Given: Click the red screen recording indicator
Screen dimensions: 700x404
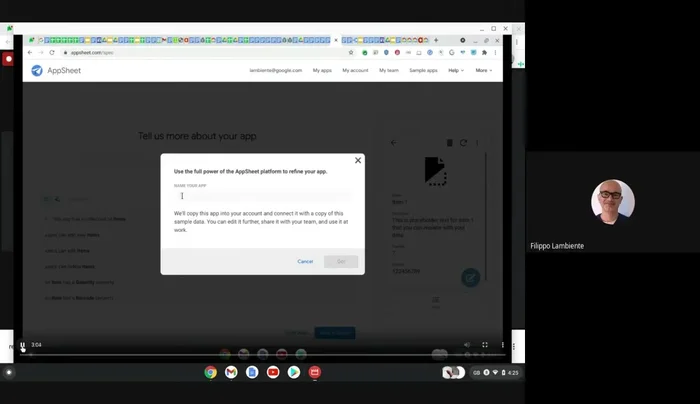Looking at the screenshot, I should click(8, 59).
